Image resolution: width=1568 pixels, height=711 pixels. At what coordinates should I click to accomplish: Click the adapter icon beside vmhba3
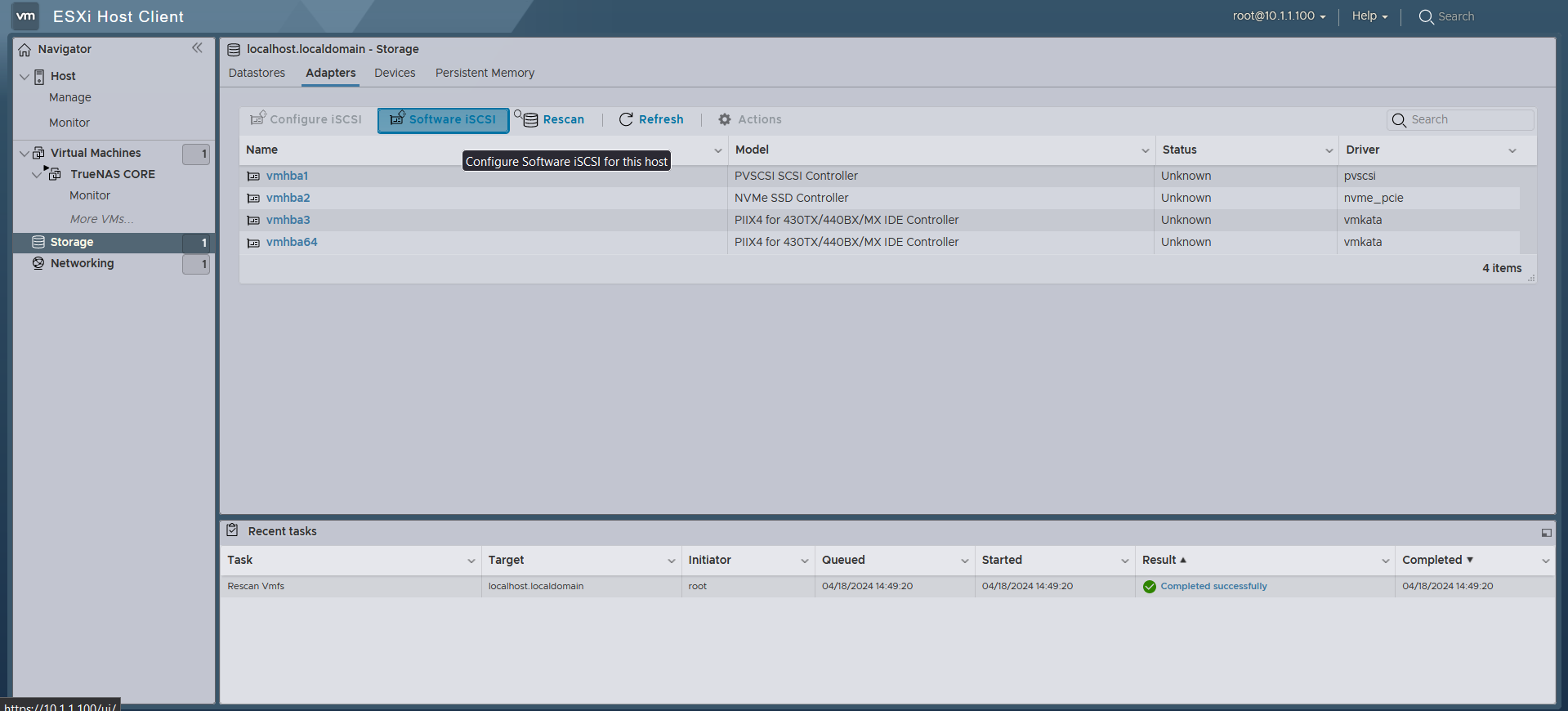253,221
